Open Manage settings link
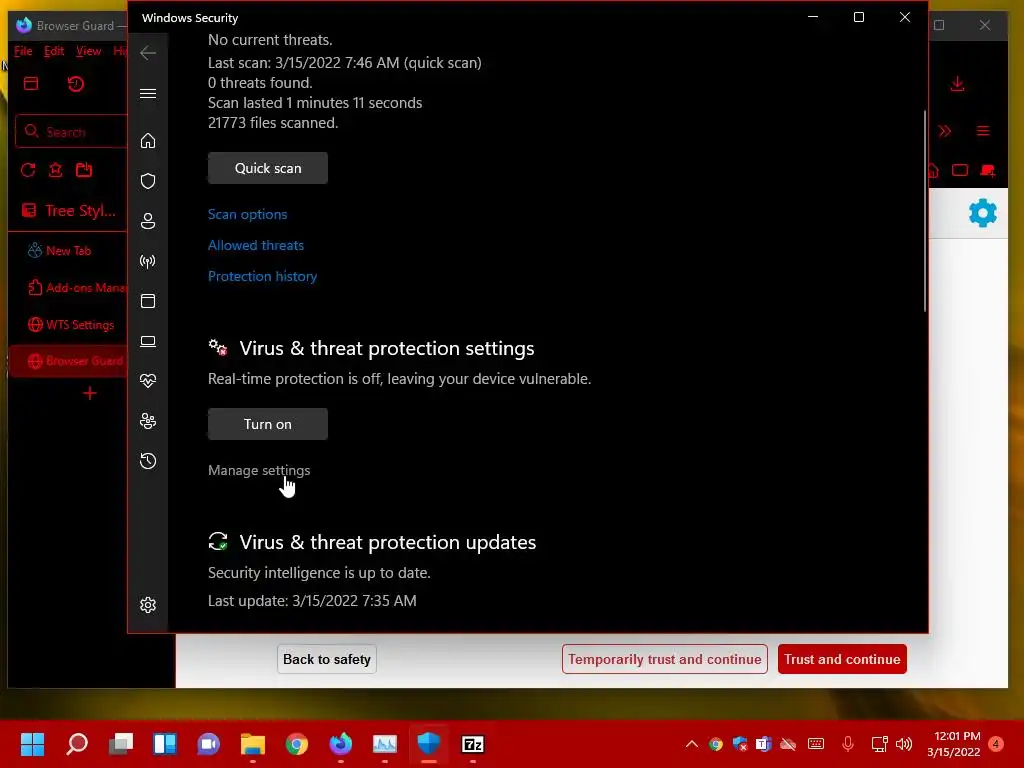This screenshot has width=1024, height=768. 259,470
